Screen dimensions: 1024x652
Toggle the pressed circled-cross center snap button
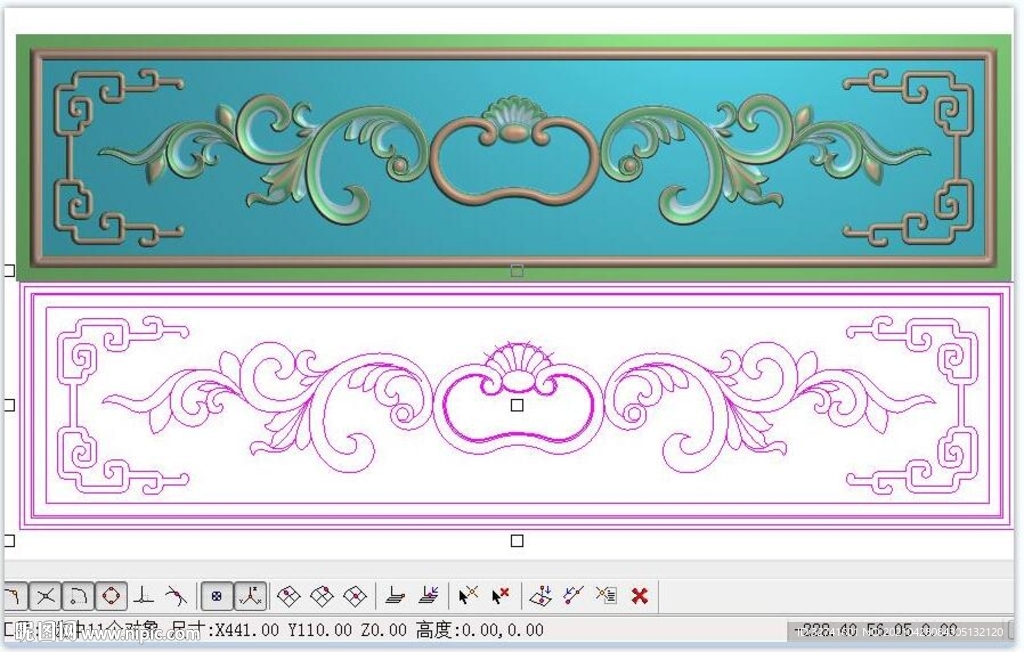pyautogui.click(x=216, y=597)
